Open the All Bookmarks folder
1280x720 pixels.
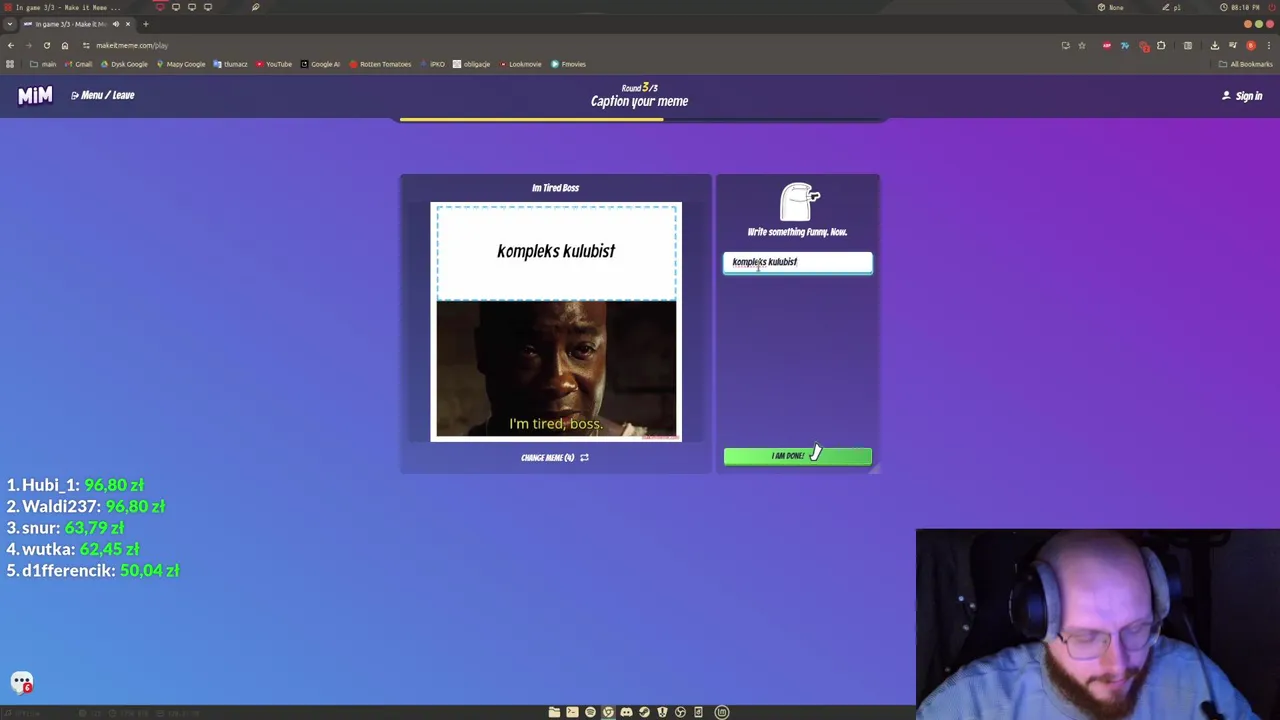tap(1246, 64)
